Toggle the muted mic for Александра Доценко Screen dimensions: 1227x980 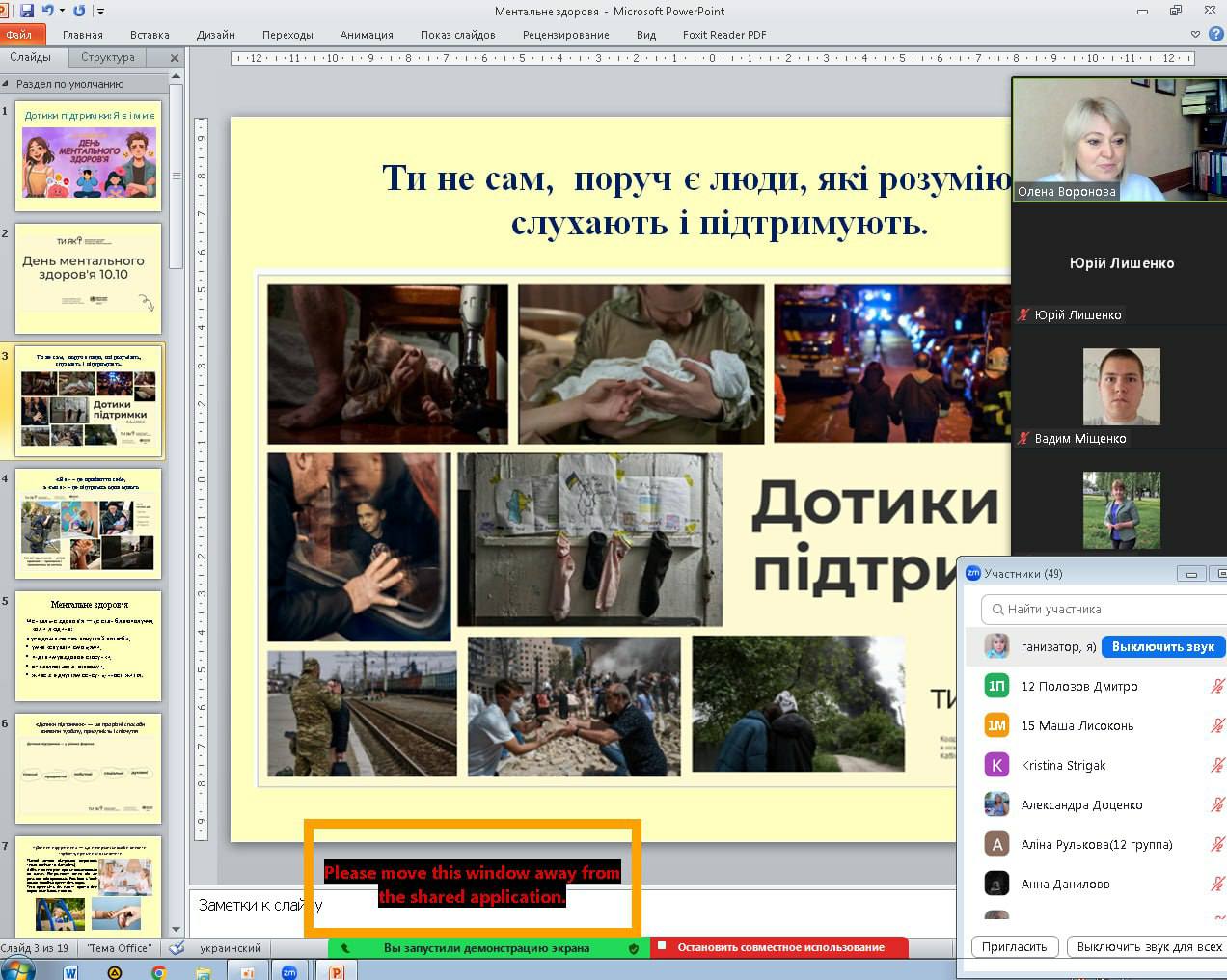coord(1217,804)
